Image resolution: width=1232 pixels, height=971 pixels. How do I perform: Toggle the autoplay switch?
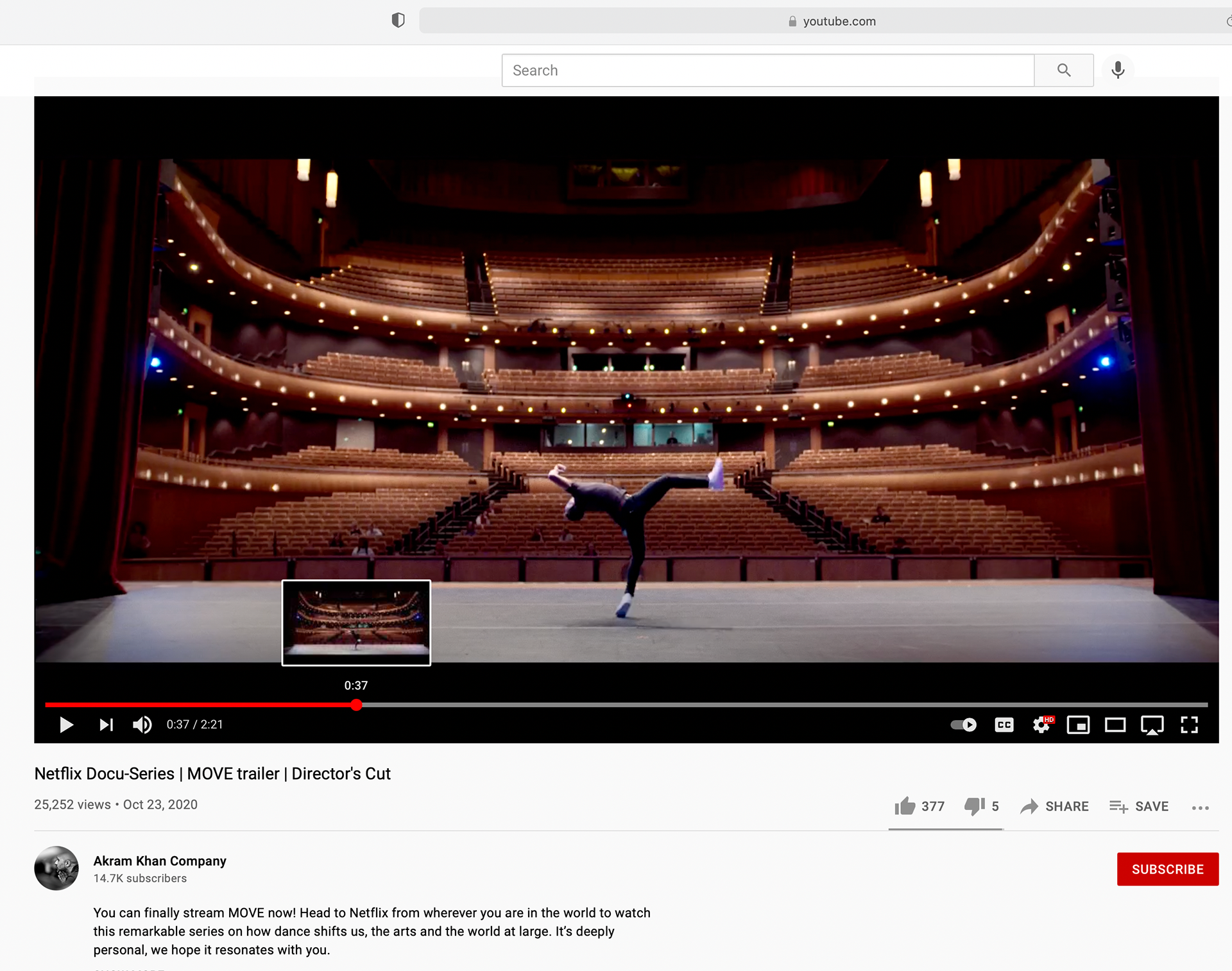[x=964, y=725]
